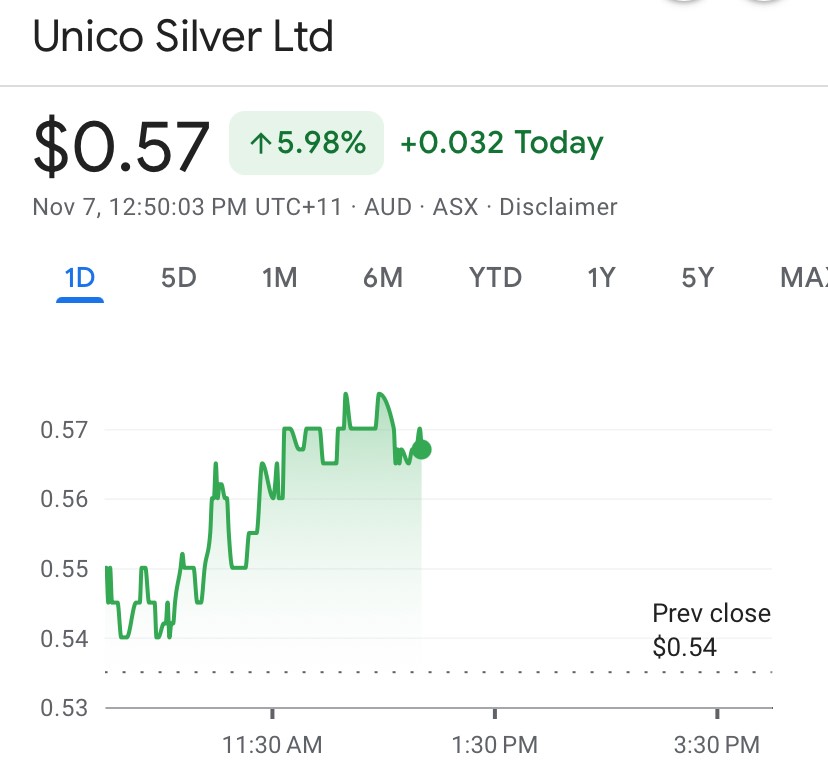Click the $0.57 stock price
The width and height of the screenshot is (828, 776).
click(122, 146)
